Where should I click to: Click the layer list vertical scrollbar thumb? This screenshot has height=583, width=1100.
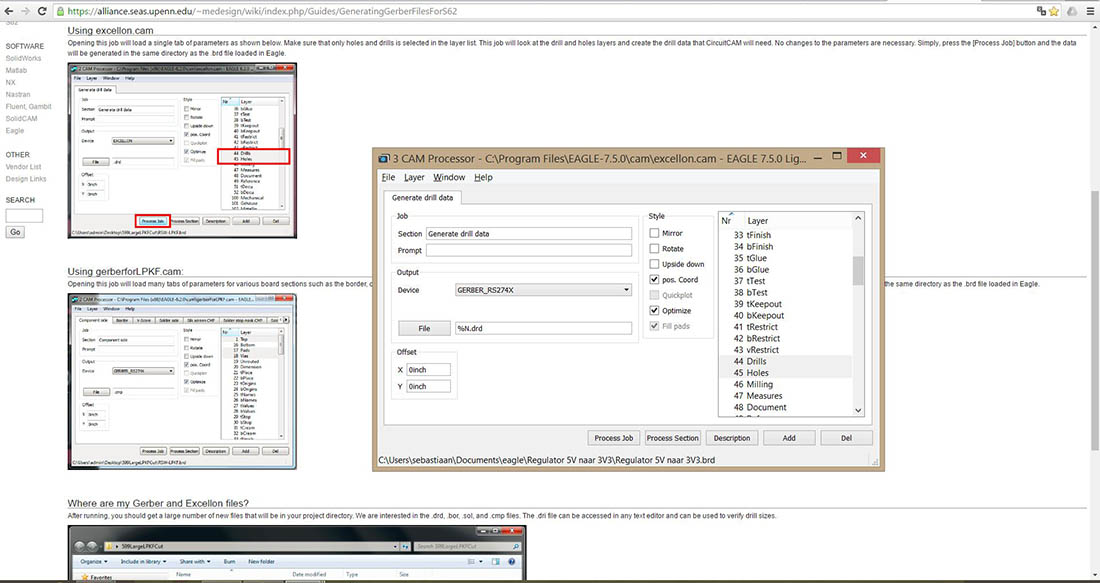[858, 271]
